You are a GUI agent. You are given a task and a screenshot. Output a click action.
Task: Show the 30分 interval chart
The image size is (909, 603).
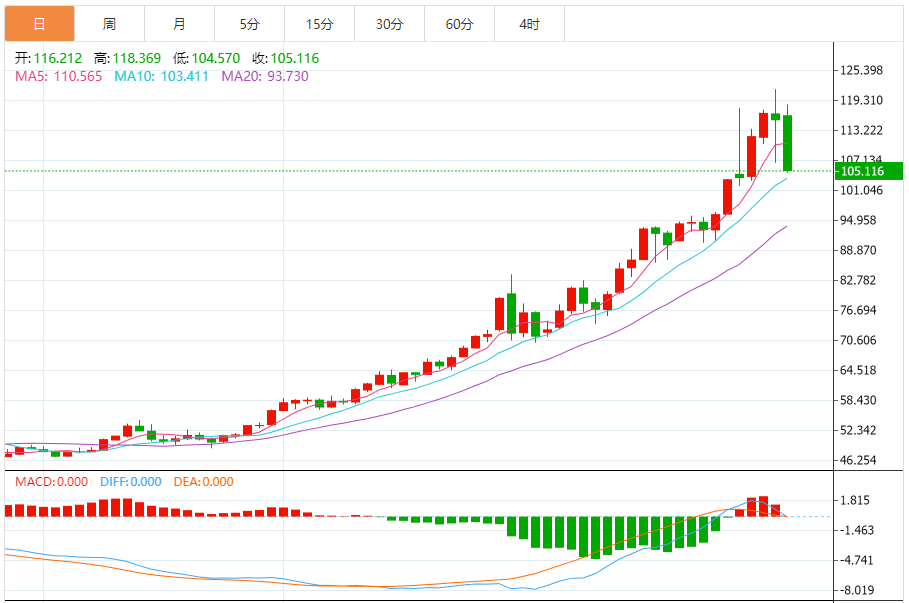(x=389, y=23)
